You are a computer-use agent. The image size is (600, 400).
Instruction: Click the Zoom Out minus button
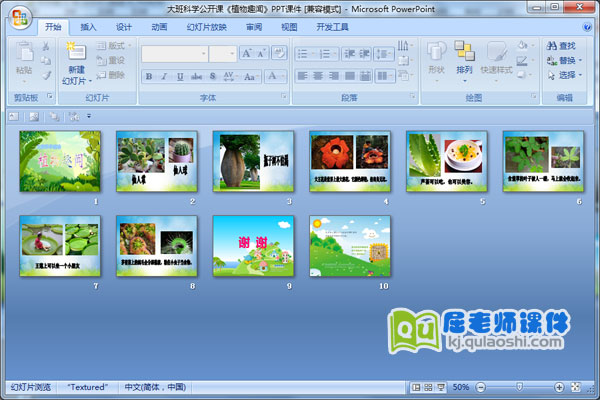(480, 387)
